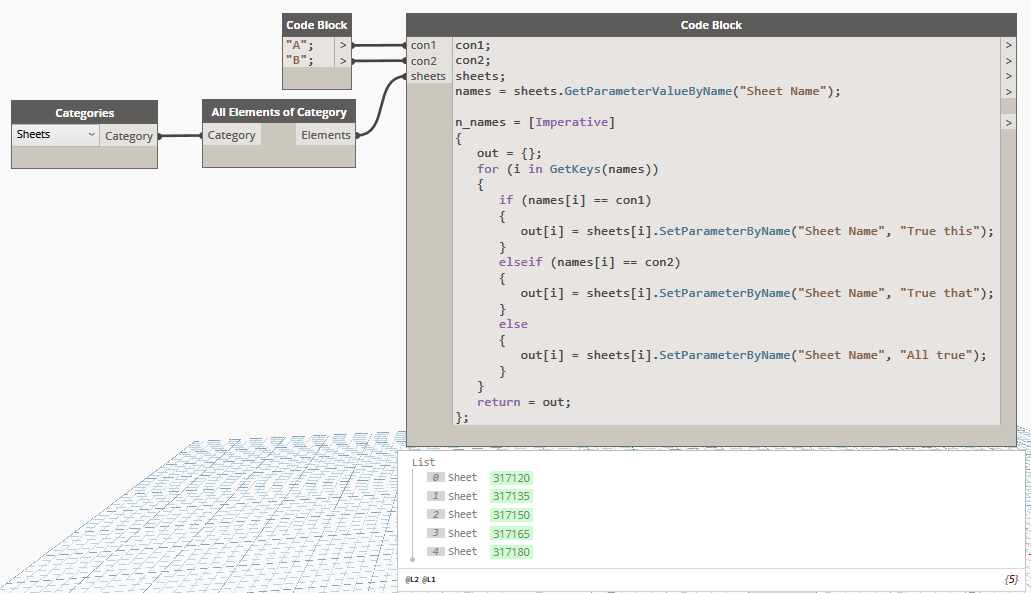The image size is (1031, 593).
Task: Click the return = out; code line
Action: [x=523, y=402]
